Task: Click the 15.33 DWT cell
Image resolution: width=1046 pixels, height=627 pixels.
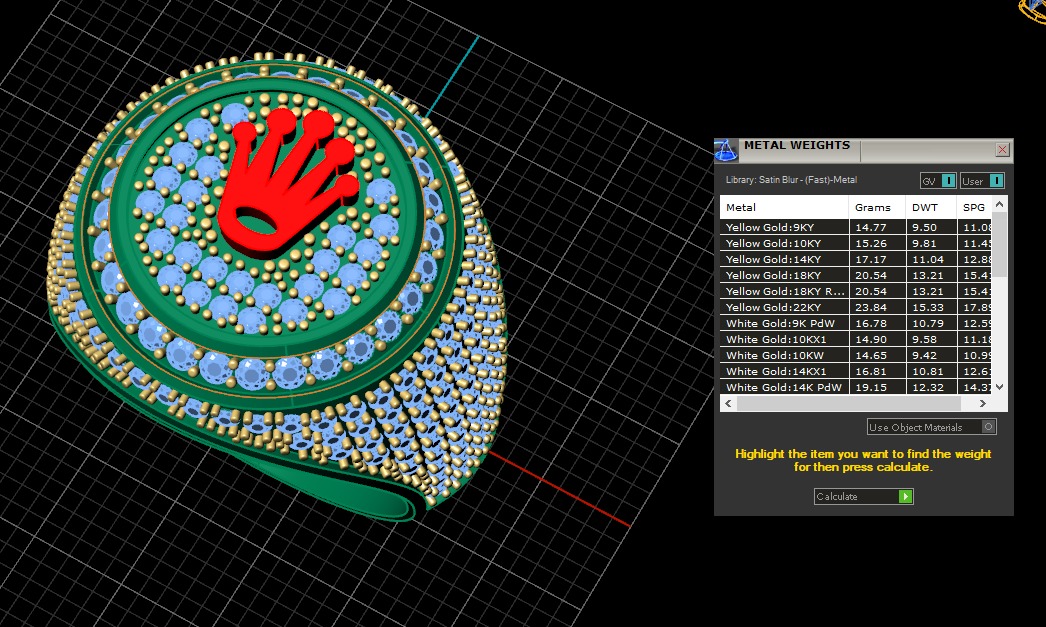Action: (931, 307)
